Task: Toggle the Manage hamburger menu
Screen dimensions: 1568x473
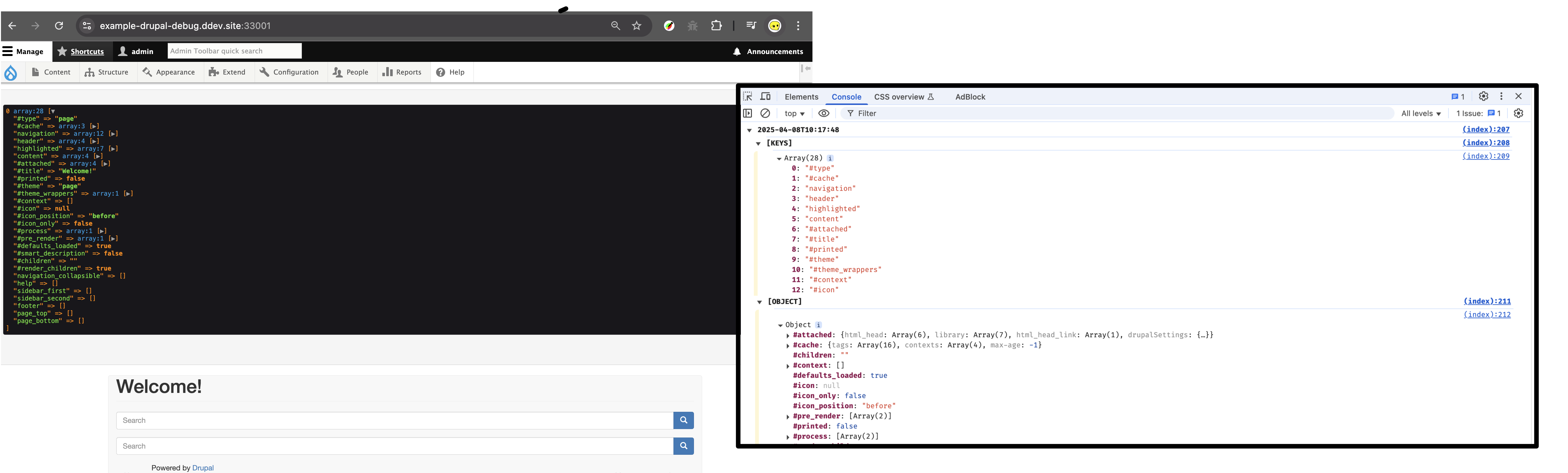Action: [x=23, y=52]
